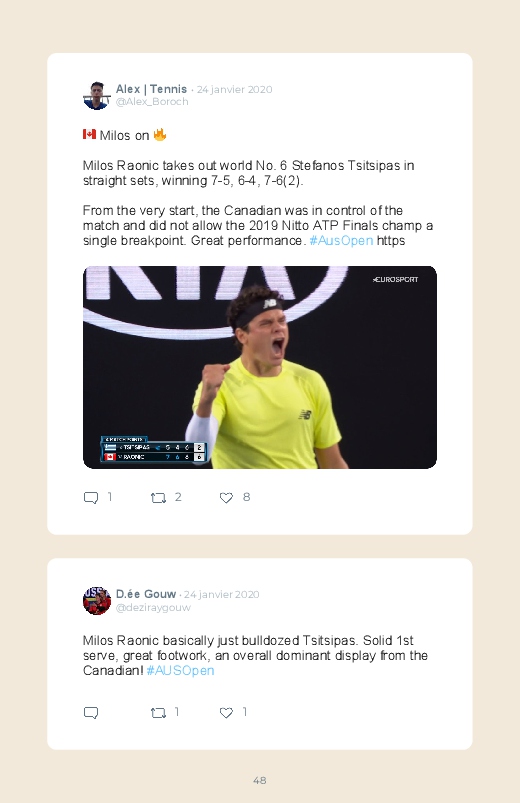Click the scoreboard overlay in the image
The height and width of the screenshot is (803, 520).
click(x=154, y=449)
